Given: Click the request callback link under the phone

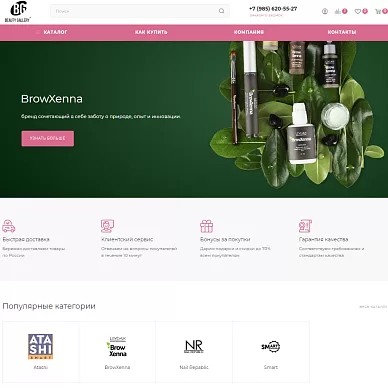Looking at the screenshot, I should tap(266, 15).
